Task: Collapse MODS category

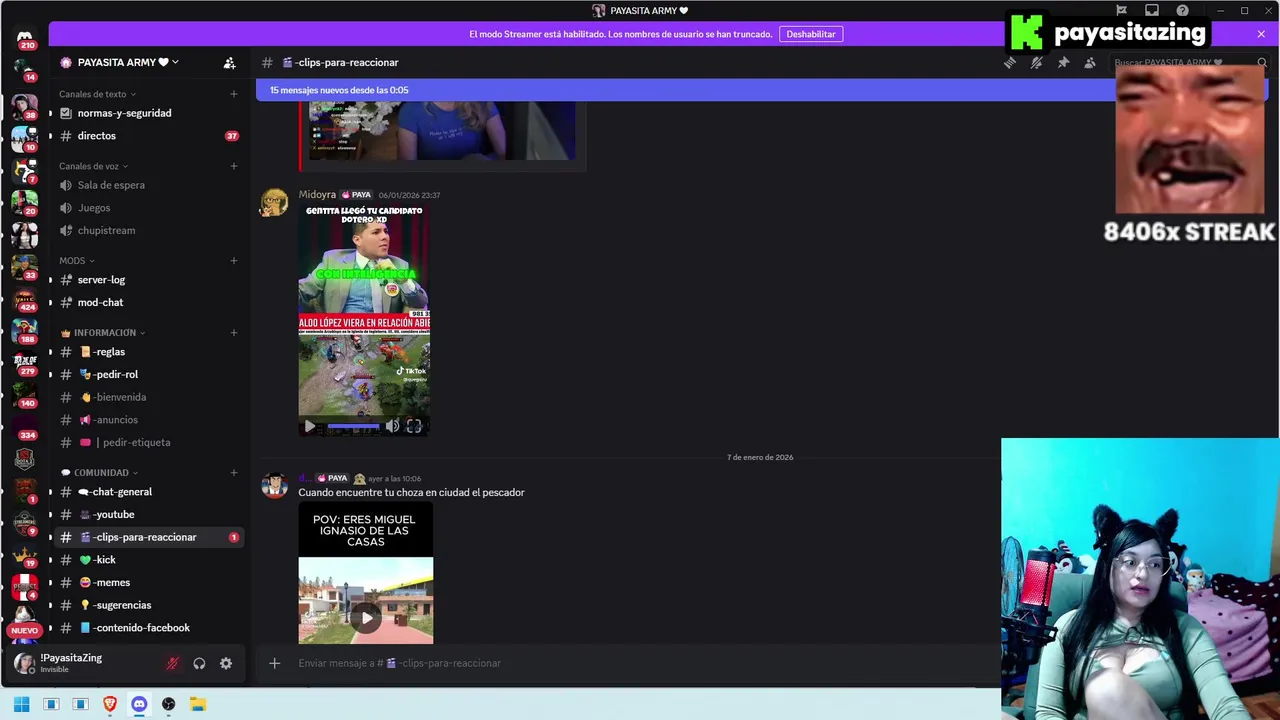Action: click(76, 261)
